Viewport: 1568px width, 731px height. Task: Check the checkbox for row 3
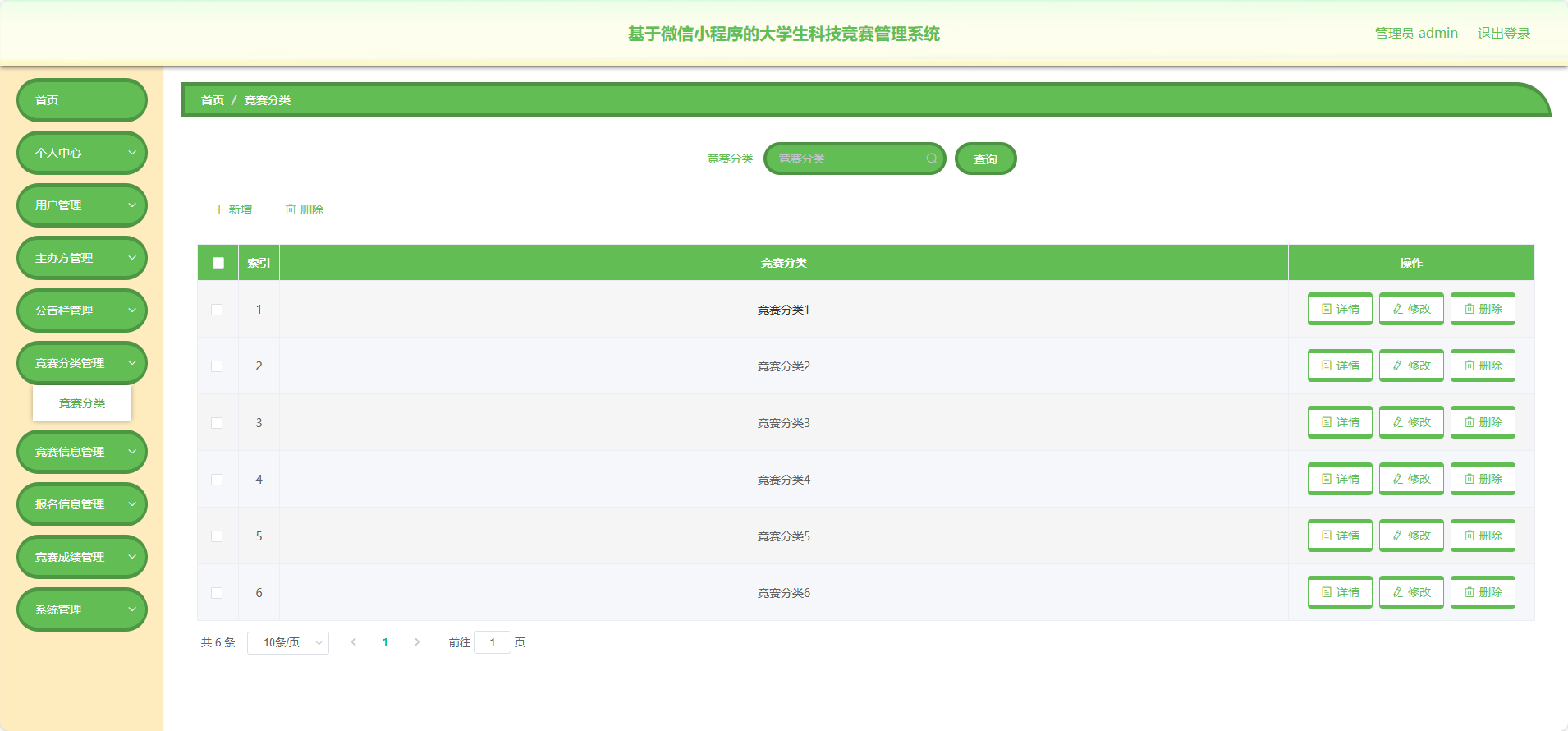(x=217, y=423)
